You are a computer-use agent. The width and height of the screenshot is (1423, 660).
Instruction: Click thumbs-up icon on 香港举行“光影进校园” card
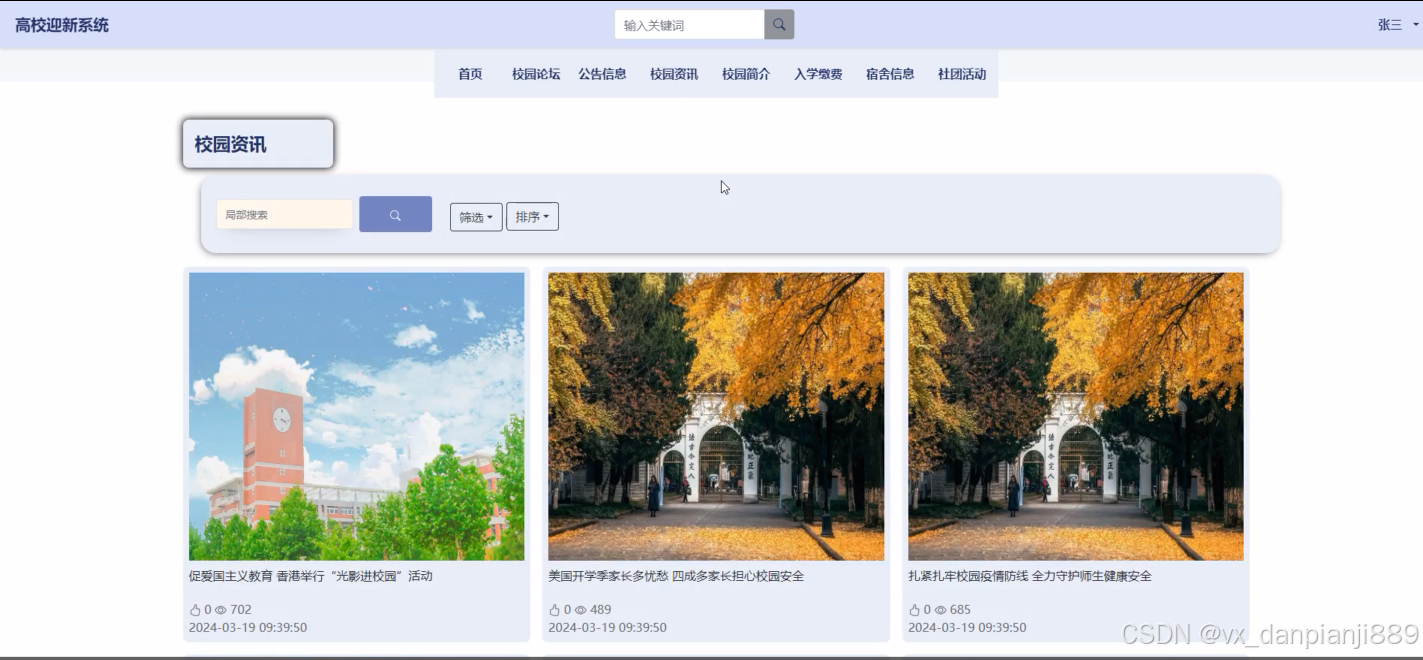[x=195, y=610]
